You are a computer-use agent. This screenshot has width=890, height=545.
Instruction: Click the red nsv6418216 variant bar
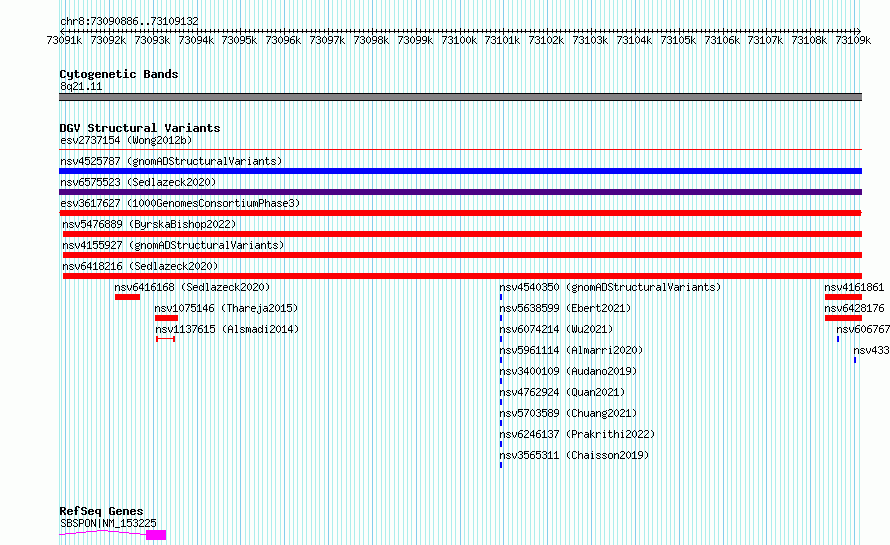coord(463,276)
